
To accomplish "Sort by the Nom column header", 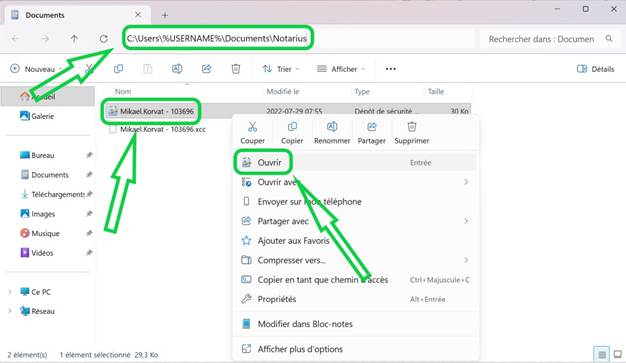I will [123, 91].
